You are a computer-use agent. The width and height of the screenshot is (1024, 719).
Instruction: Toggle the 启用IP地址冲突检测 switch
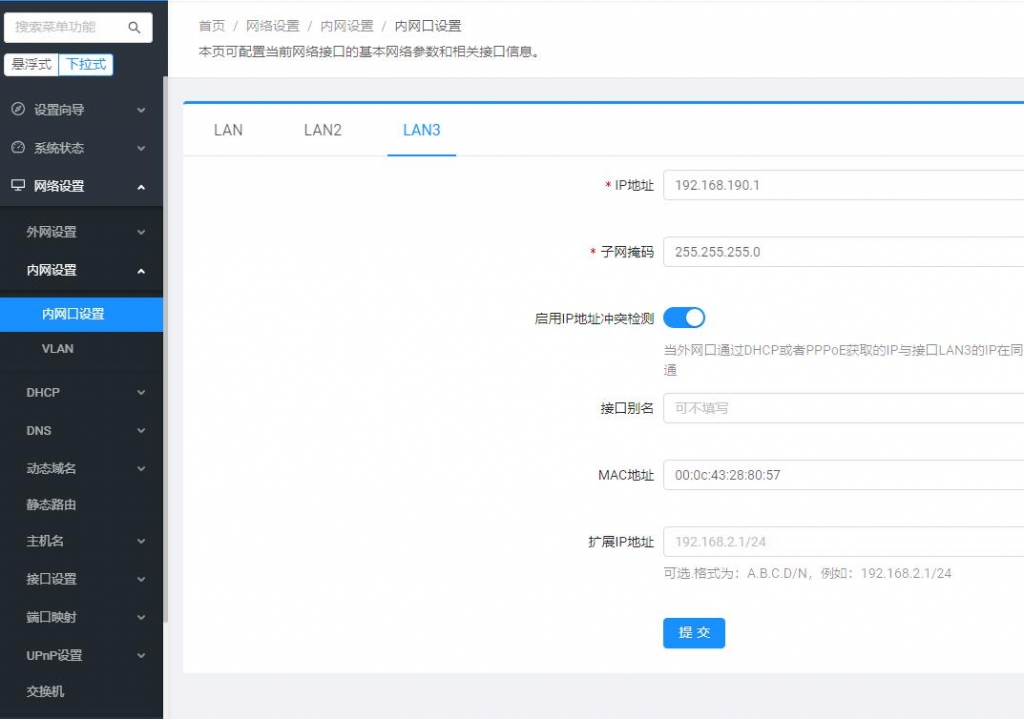(684, 318)
